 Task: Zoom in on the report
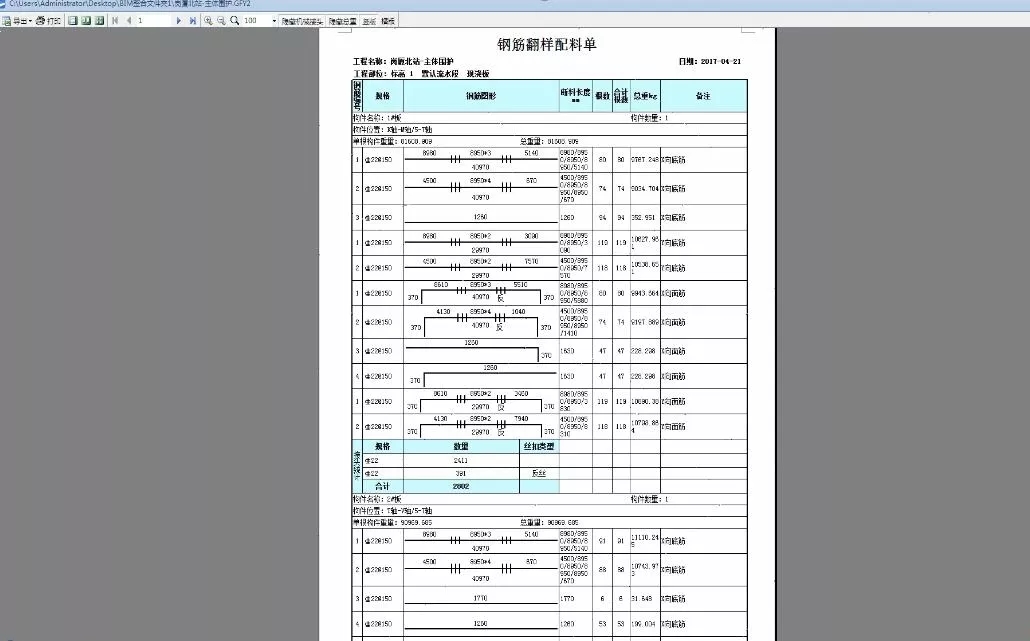point(208,21)
